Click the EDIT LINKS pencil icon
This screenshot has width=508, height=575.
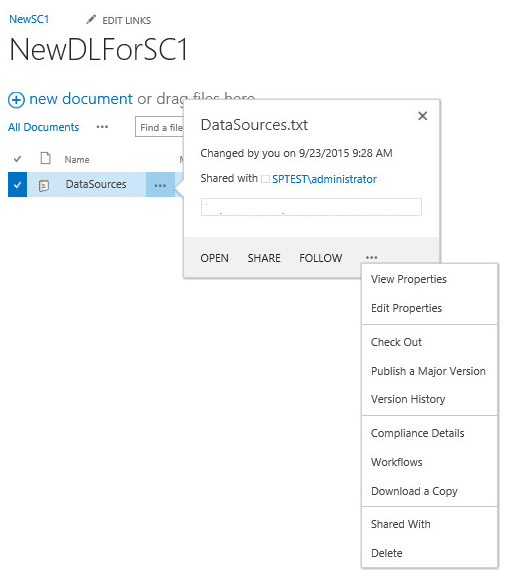tap(91, 19)
